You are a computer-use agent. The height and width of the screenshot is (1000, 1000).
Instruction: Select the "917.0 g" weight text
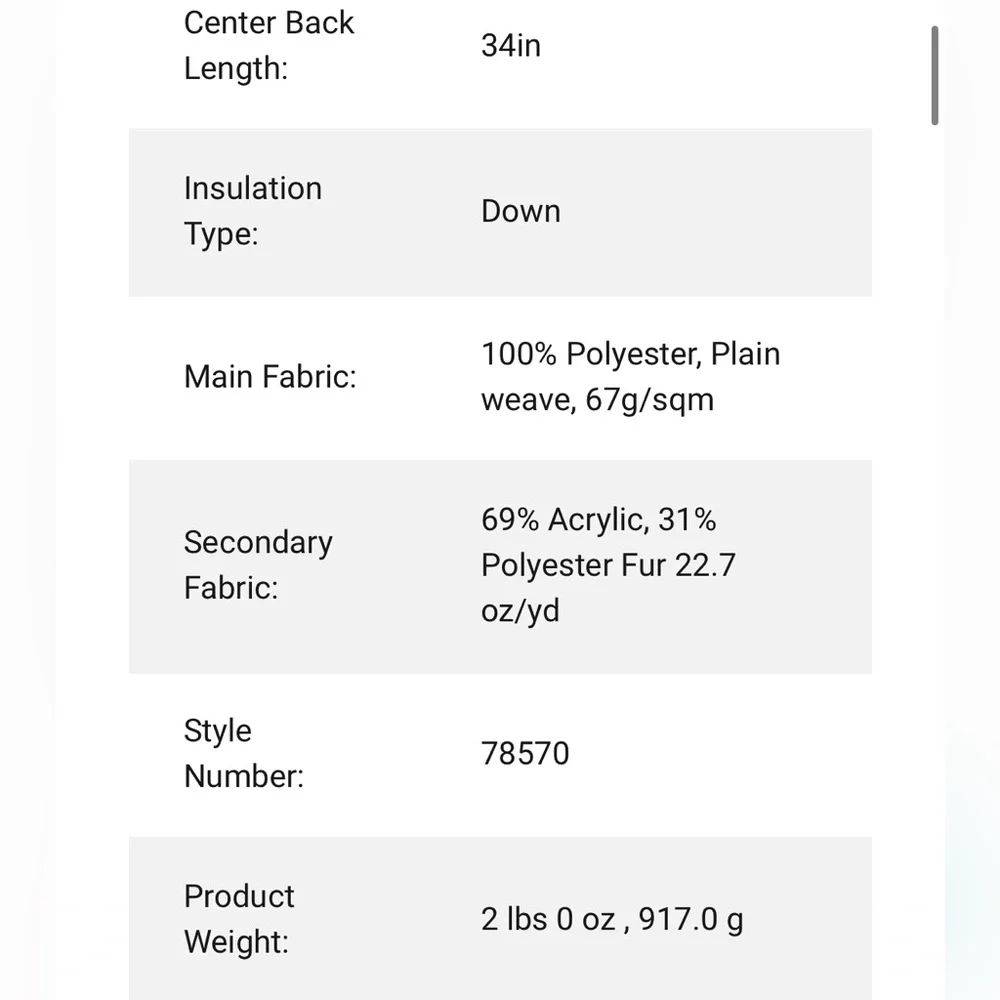(x=690, y=919)
